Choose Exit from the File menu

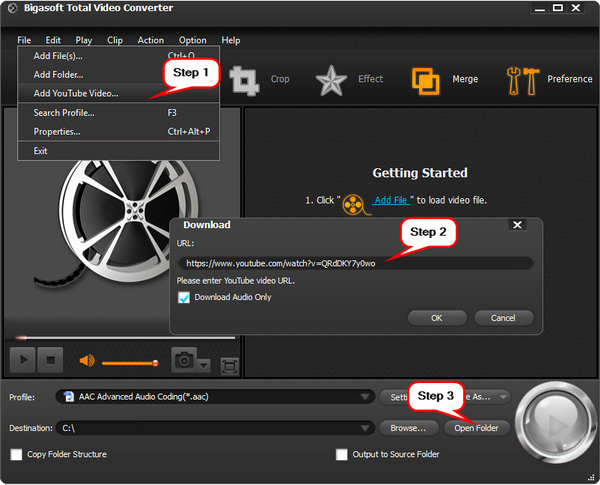pos(119,151)
